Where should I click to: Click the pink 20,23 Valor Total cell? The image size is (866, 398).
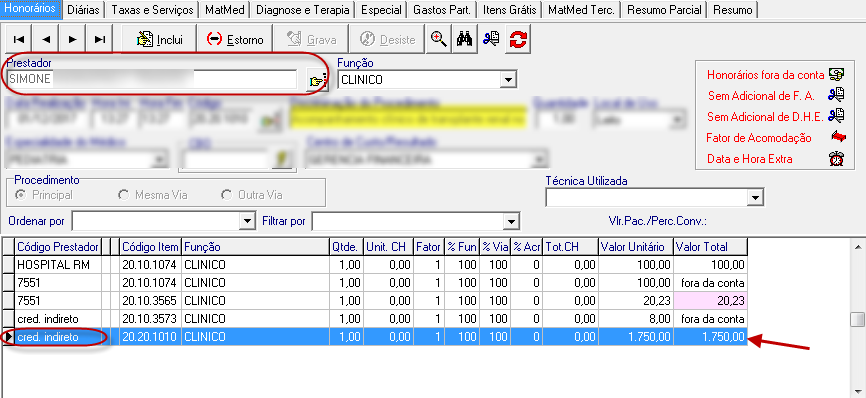710,301
